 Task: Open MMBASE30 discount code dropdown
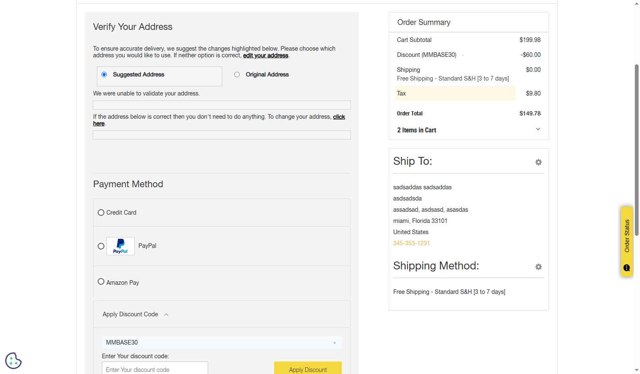click(x=222, y=343)
